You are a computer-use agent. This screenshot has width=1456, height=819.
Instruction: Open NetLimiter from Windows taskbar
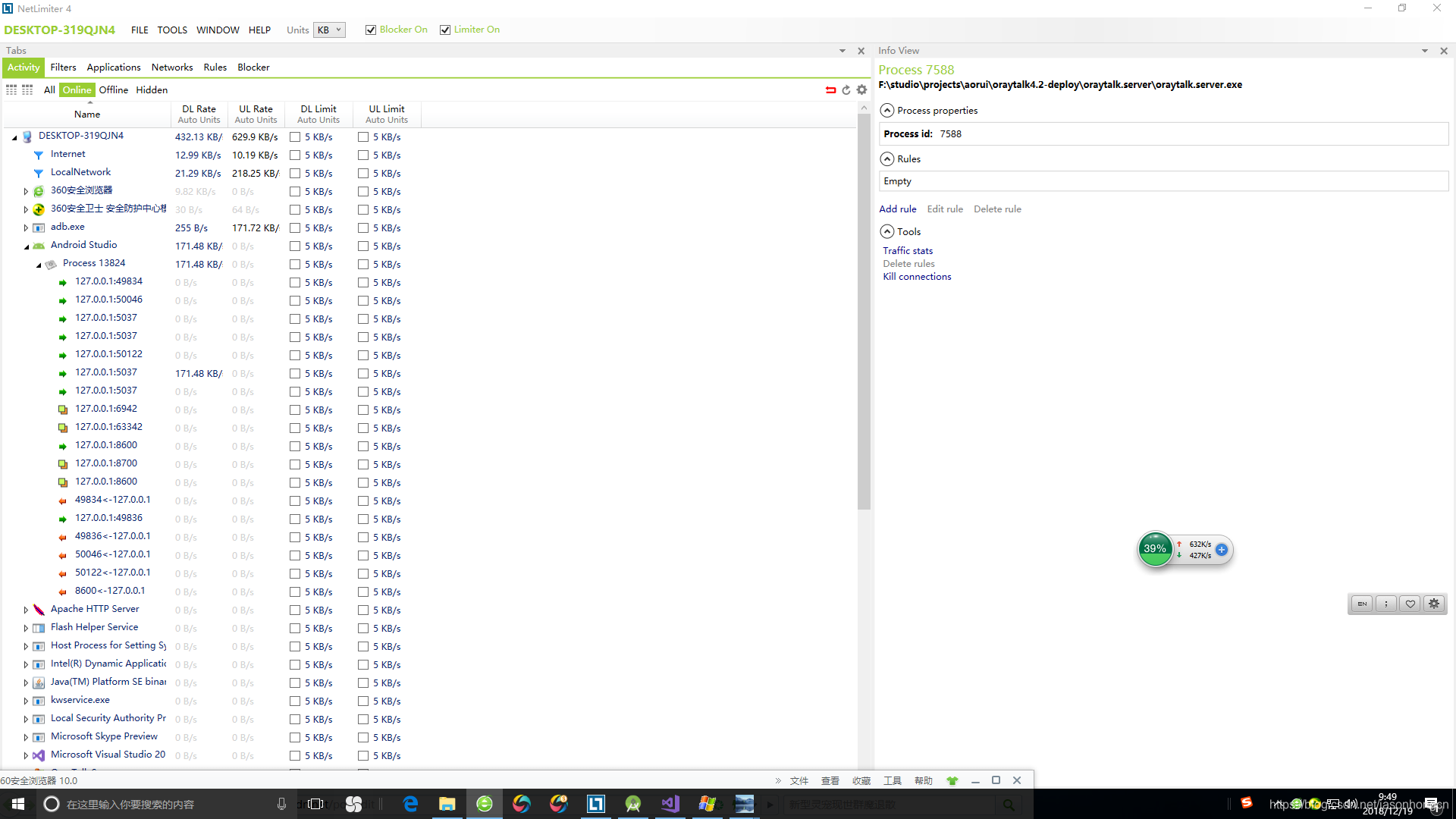[596, 804]
